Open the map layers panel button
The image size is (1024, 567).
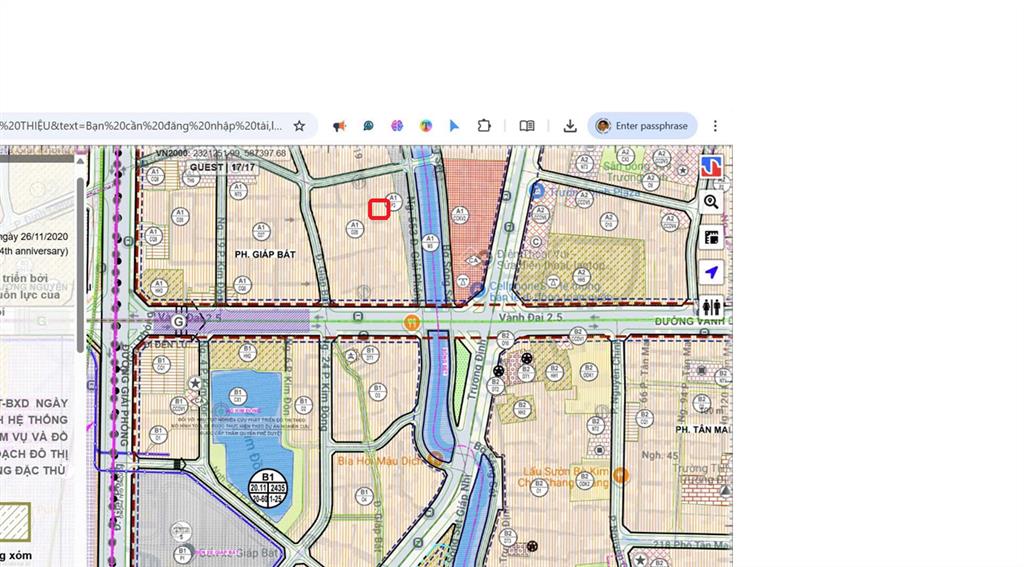click(711, 238)
